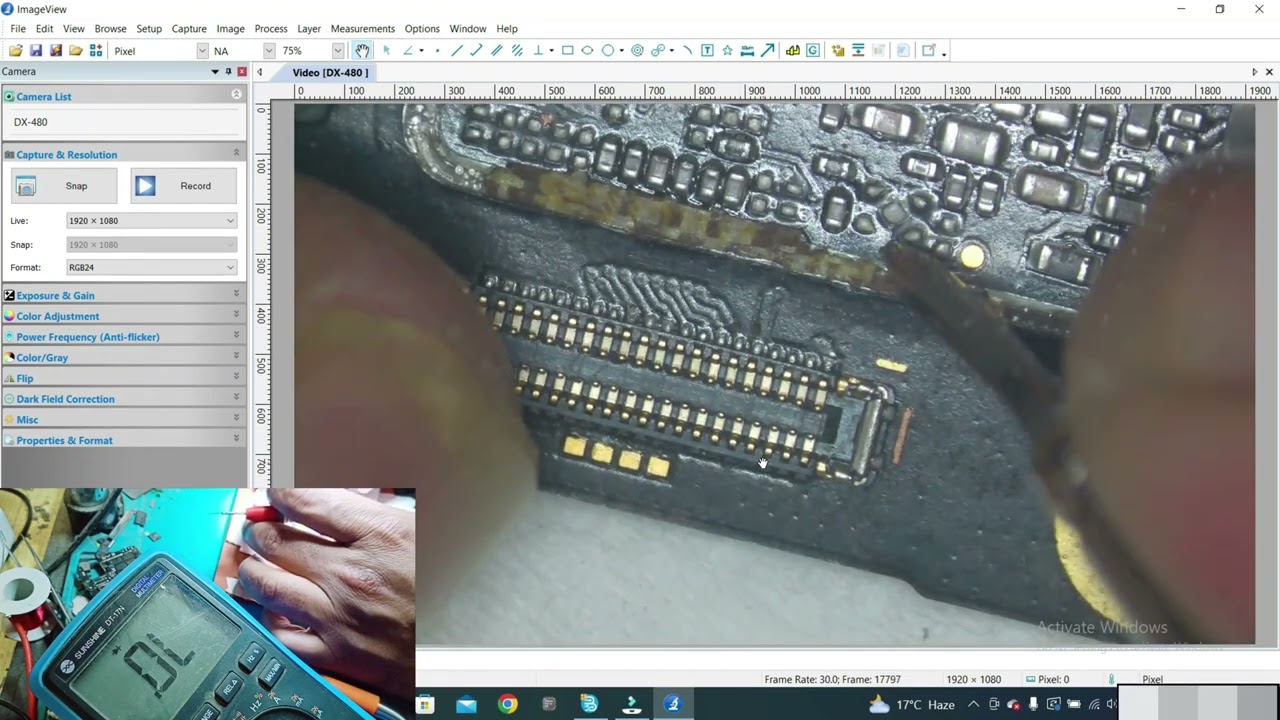Open the Layer menu

pyautogui.click(x=309, y=29)
